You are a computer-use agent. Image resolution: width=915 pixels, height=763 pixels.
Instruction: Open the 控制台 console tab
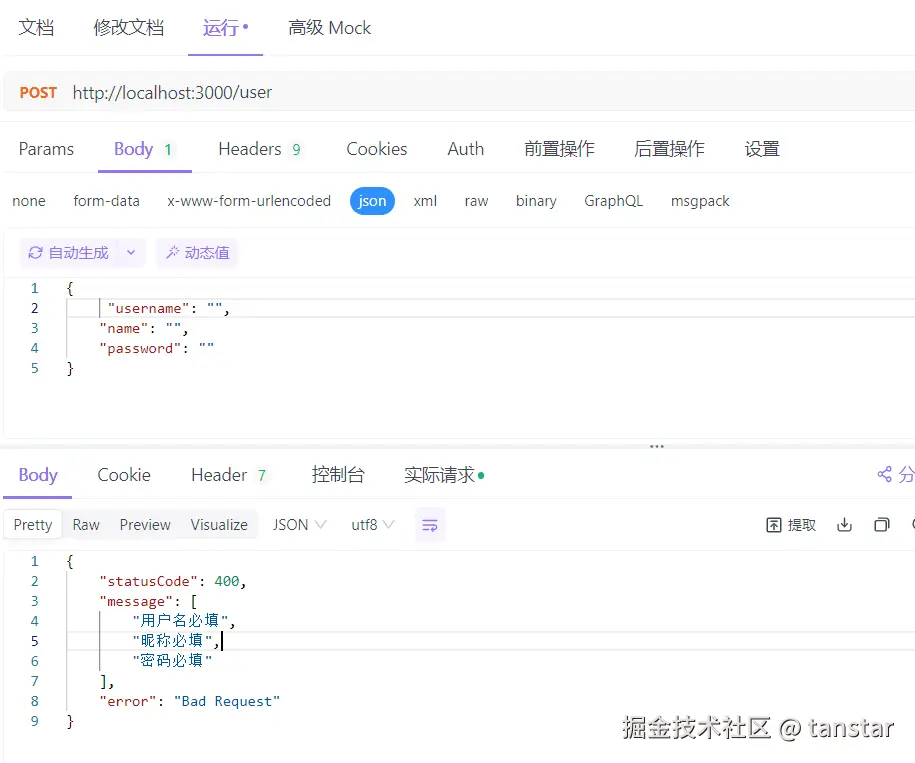[x=338, y=475]
